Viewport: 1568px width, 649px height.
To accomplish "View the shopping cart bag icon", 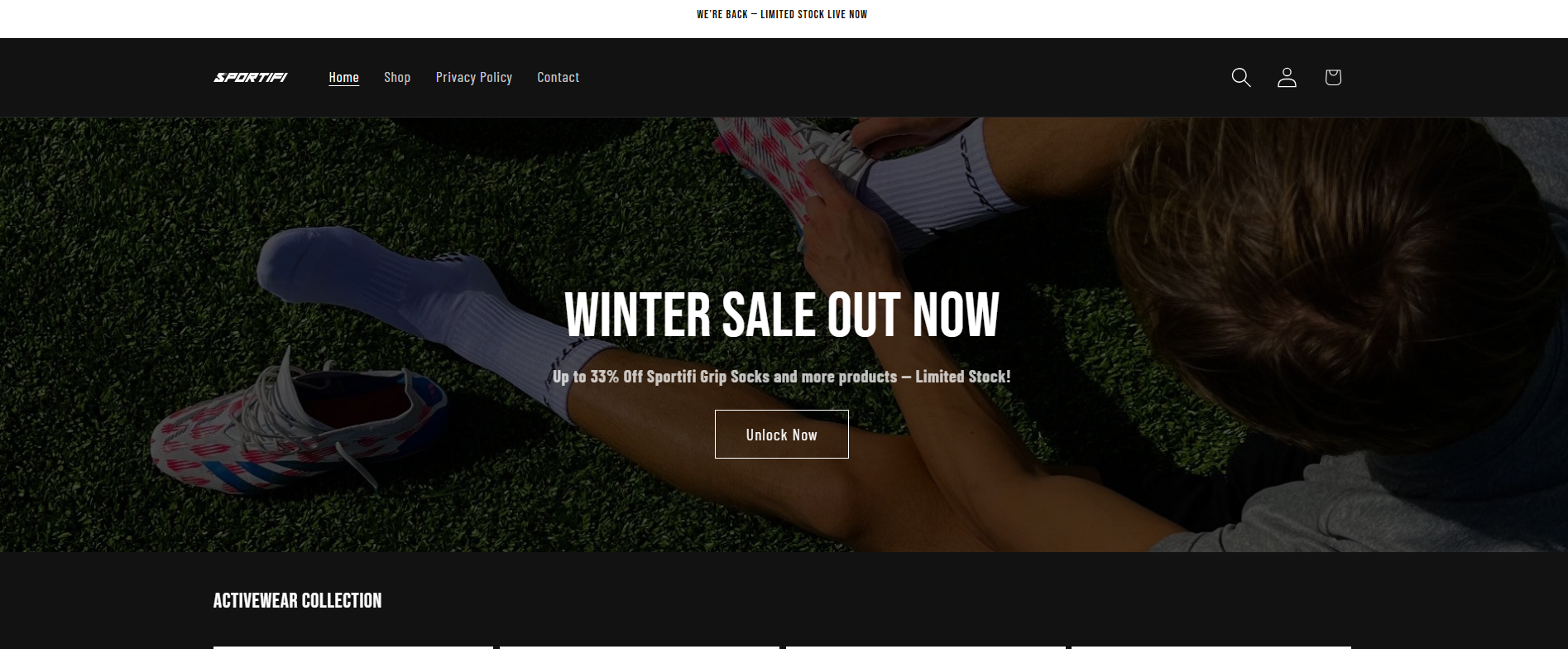I will [x=1332, y=77].
